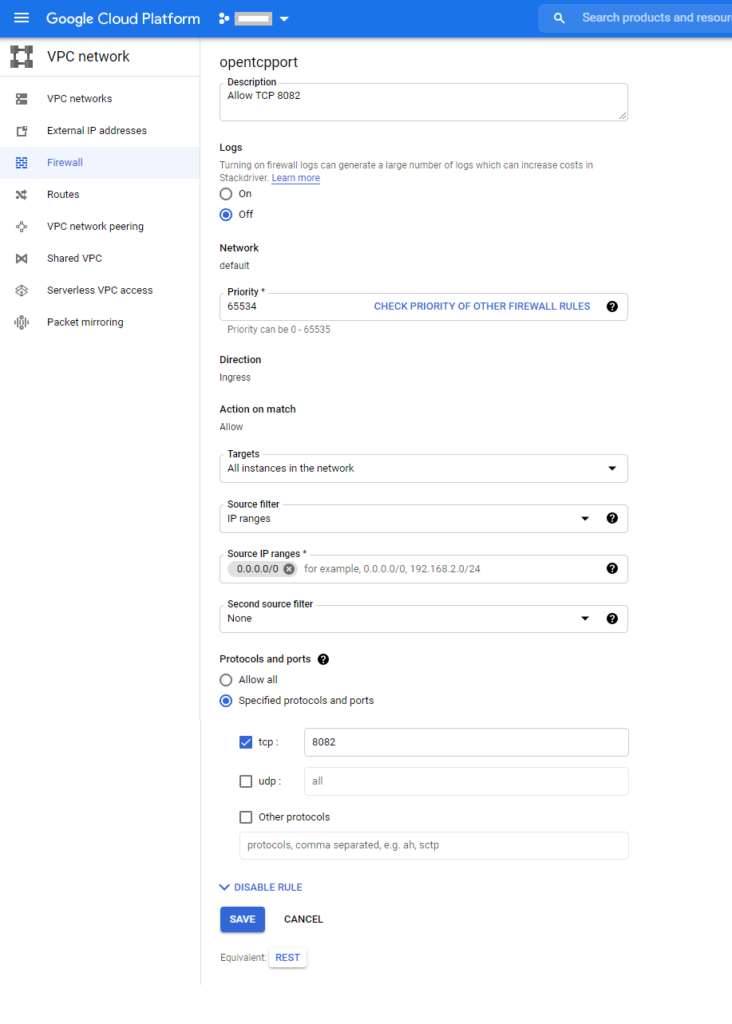Click the VPC networks sidebar icon
The width and height of the screenshot is (732, 1024).
pyautogui.click(x=22, y=99)
